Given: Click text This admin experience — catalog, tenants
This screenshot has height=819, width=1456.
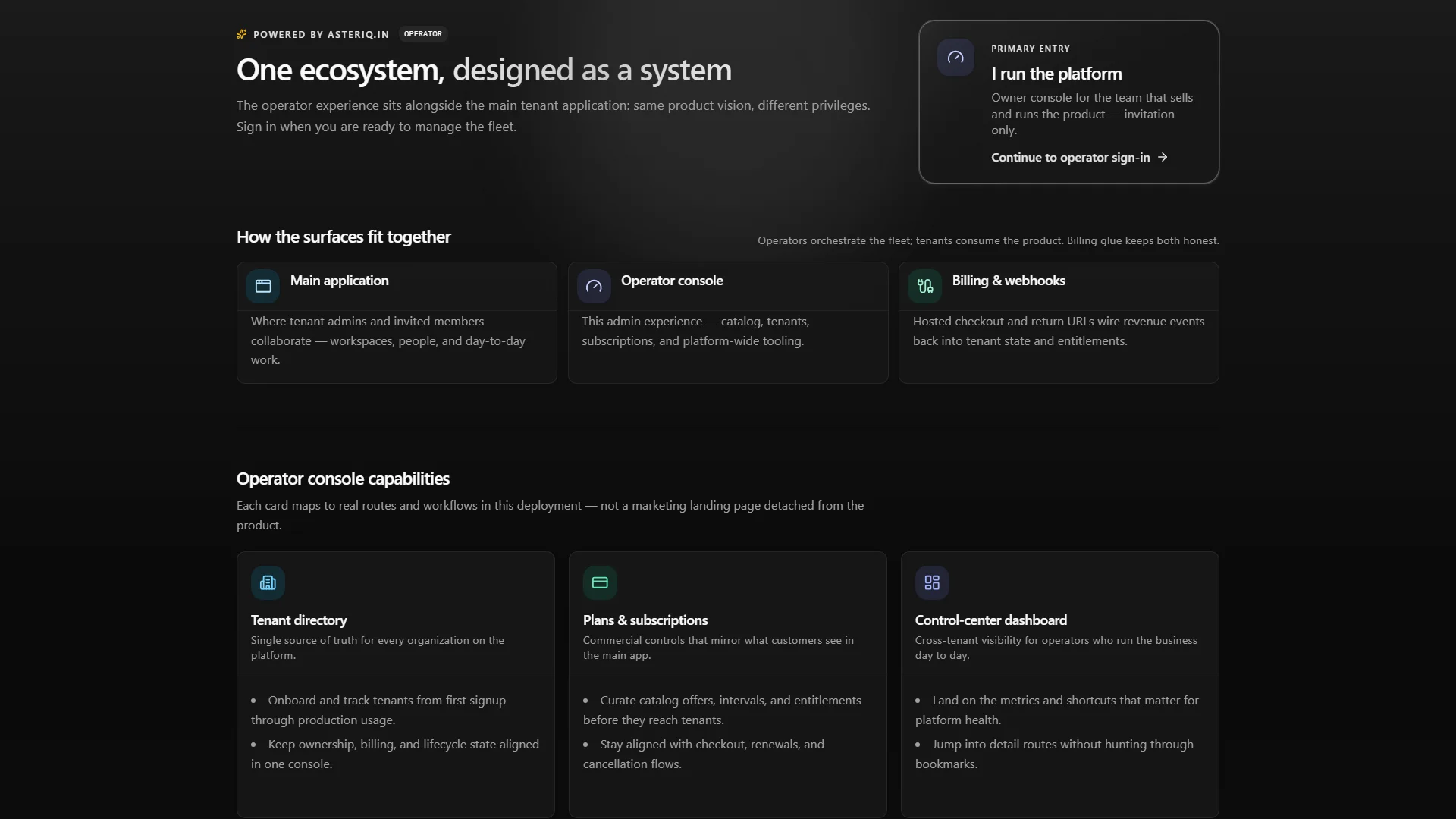Looking at the screenshot, I should click(x=695, y=331).
